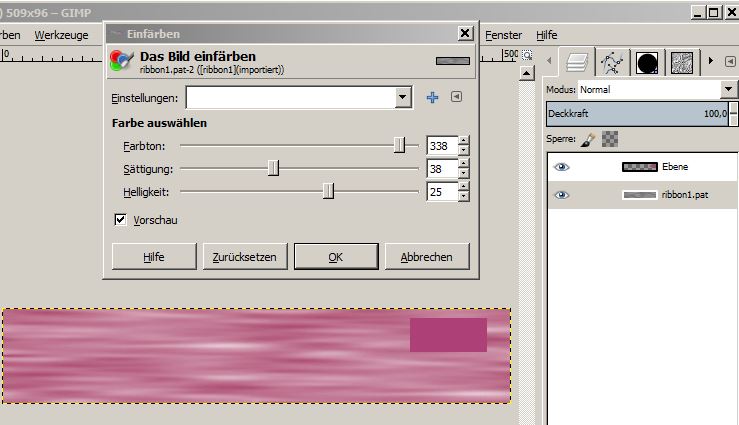This screenshot has height=425, width=739.
Task: Switch to the Paths tab icon
Action: click(612, 63)
